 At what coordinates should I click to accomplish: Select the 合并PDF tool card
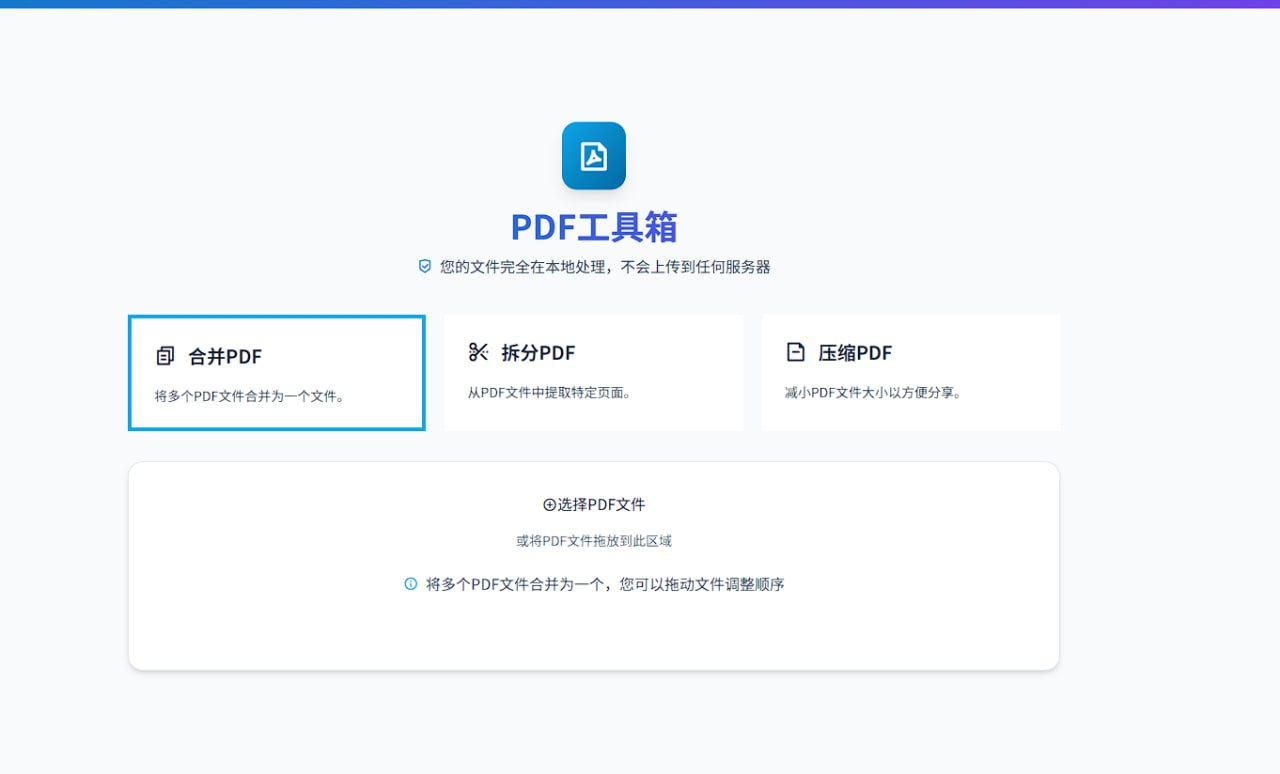tap(276, 372)
